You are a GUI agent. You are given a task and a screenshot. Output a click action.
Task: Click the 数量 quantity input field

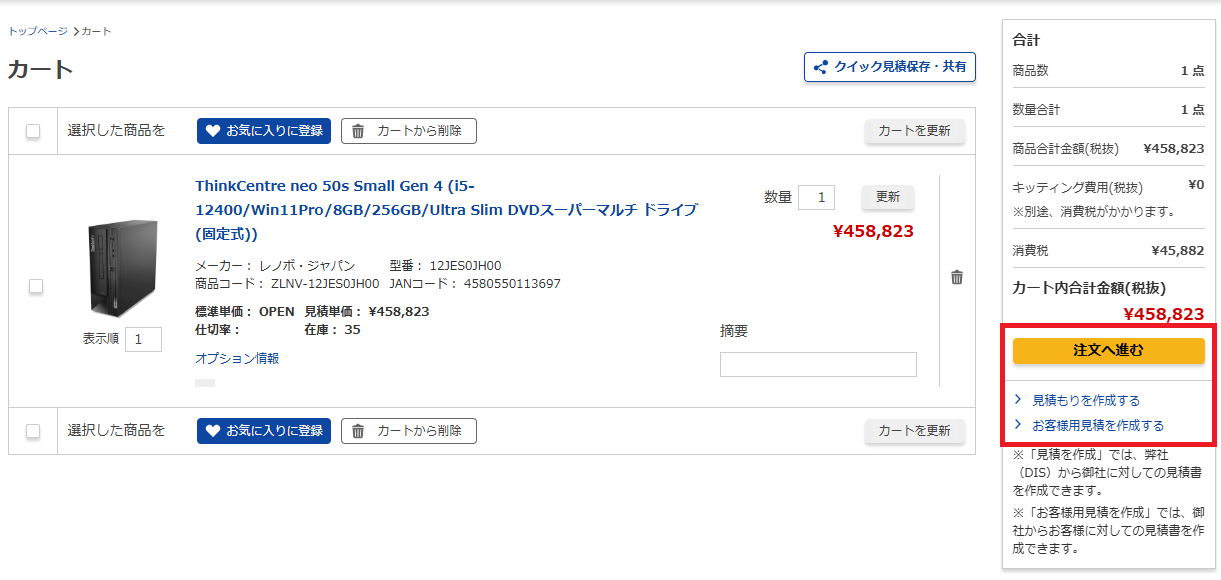(816, 198)
